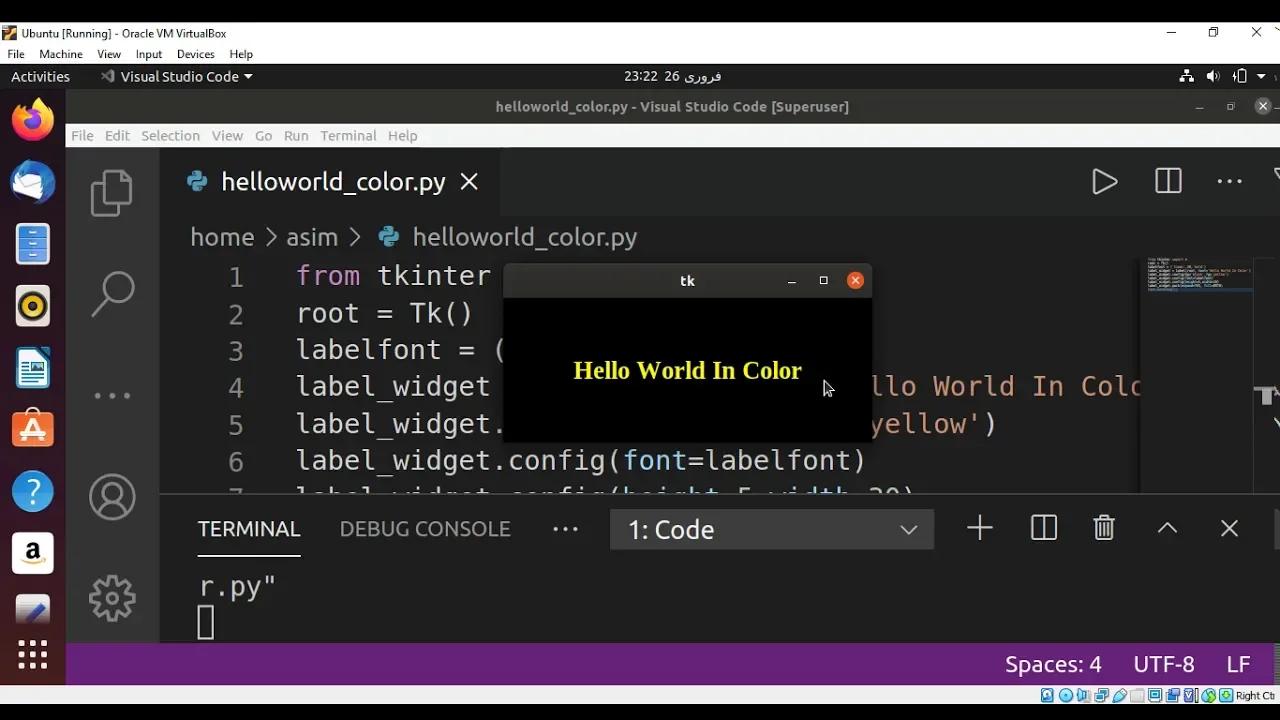
Task: Launch Firefox from the Ubuntu dock
Action: click(x=33, y=119)
